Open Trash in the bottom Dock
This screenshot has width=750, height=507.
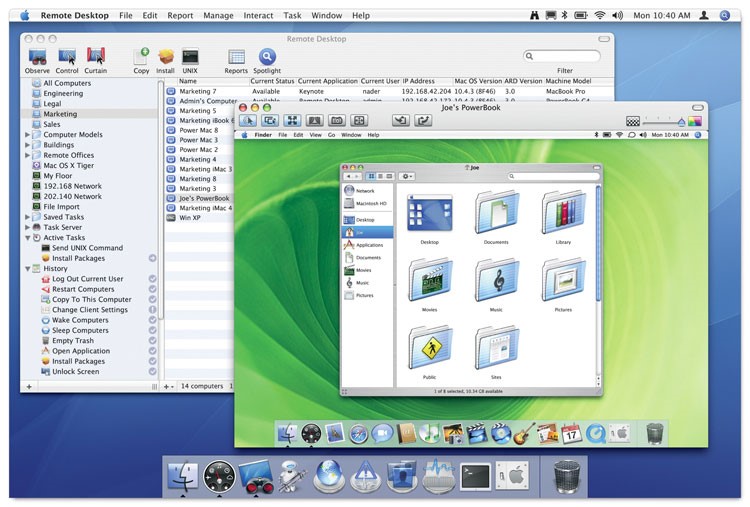566,476
